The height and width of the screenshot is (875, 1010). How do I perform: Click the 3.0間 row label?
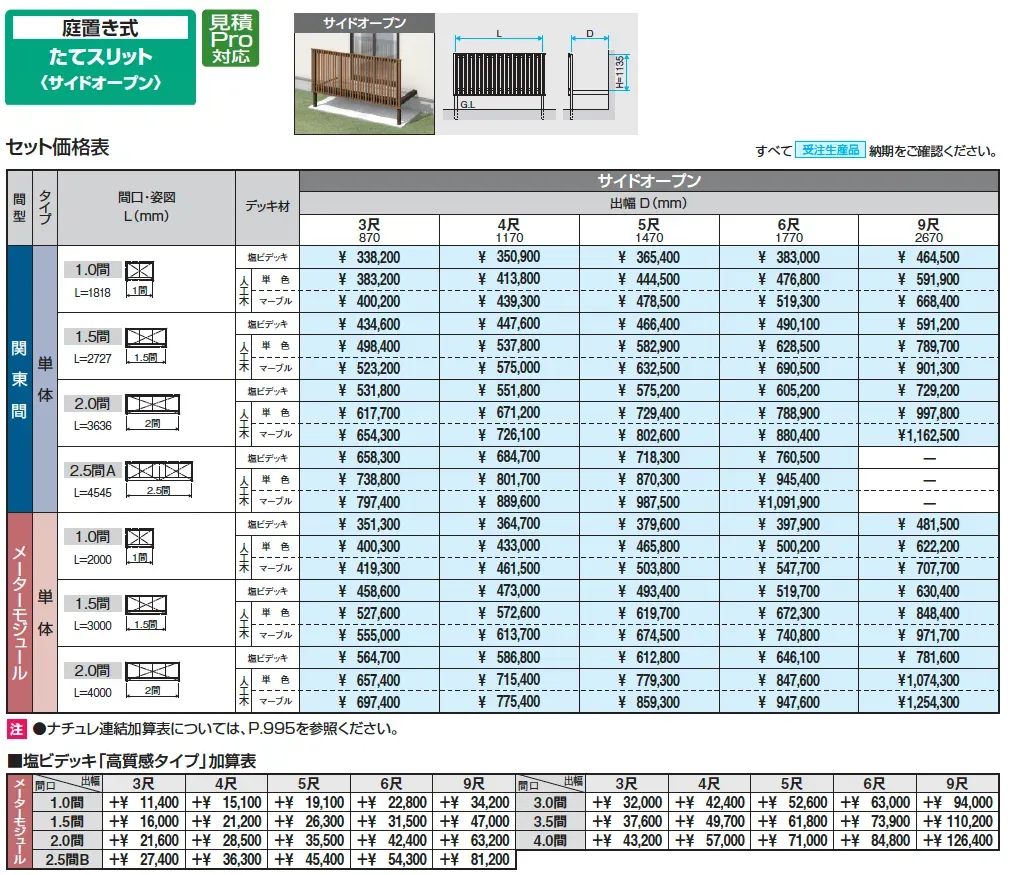[x=550, y=803]
